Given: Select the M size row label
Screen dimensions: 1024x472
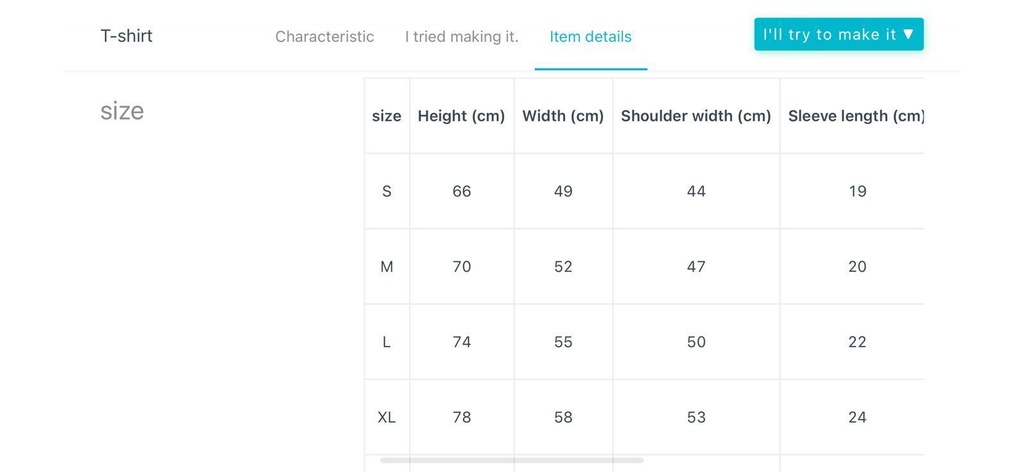Looking at the screenshot, I should pos(386,267).
